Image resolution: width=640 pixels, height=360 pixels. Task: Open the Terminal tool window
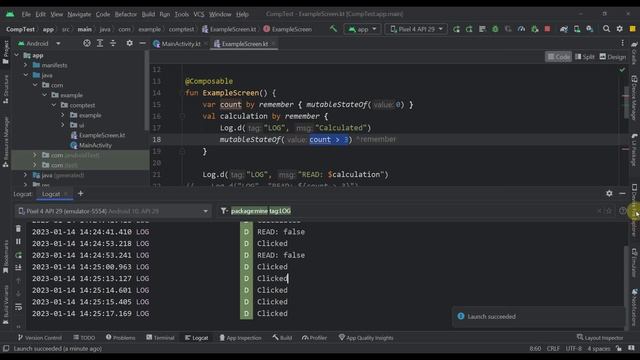click(x=160, y=338)
